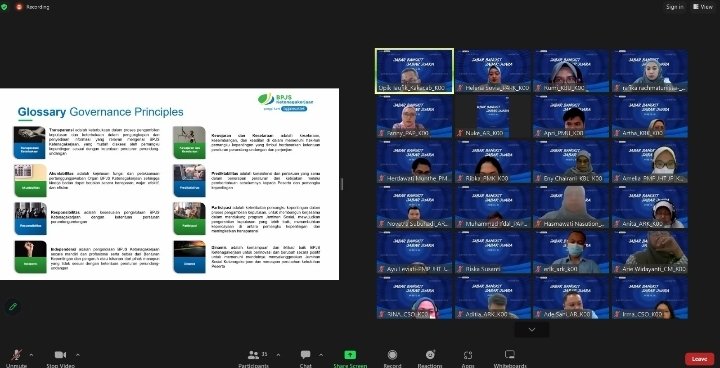Click the Dinamis image card on slide

tap(189, 256)
